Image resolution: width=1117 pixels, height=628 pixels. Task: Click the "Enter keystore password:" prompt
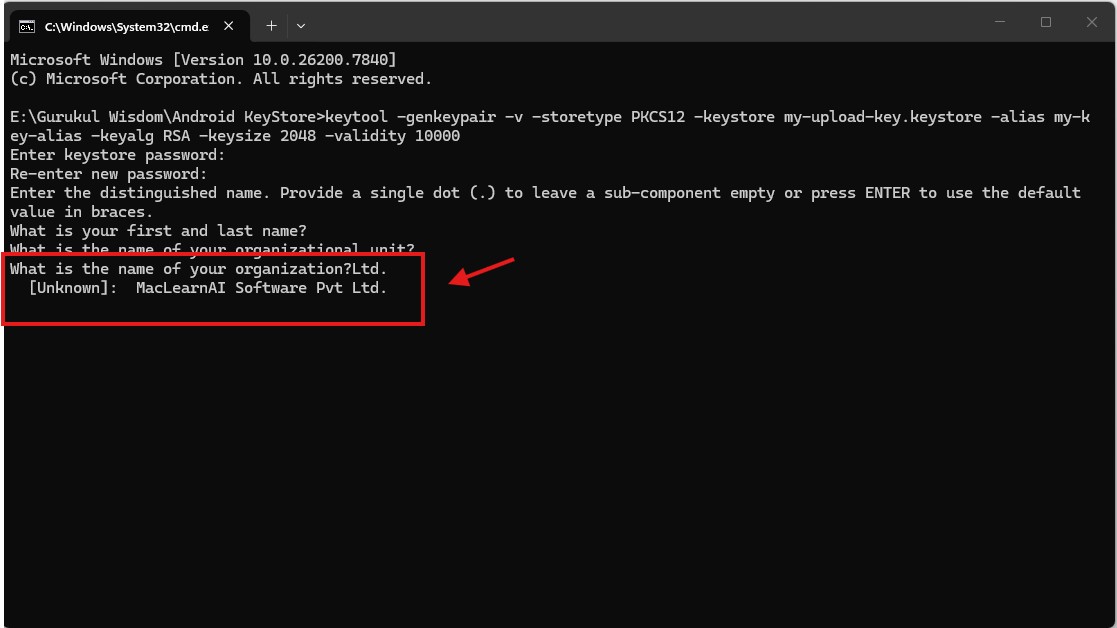[x=118, y=155]
